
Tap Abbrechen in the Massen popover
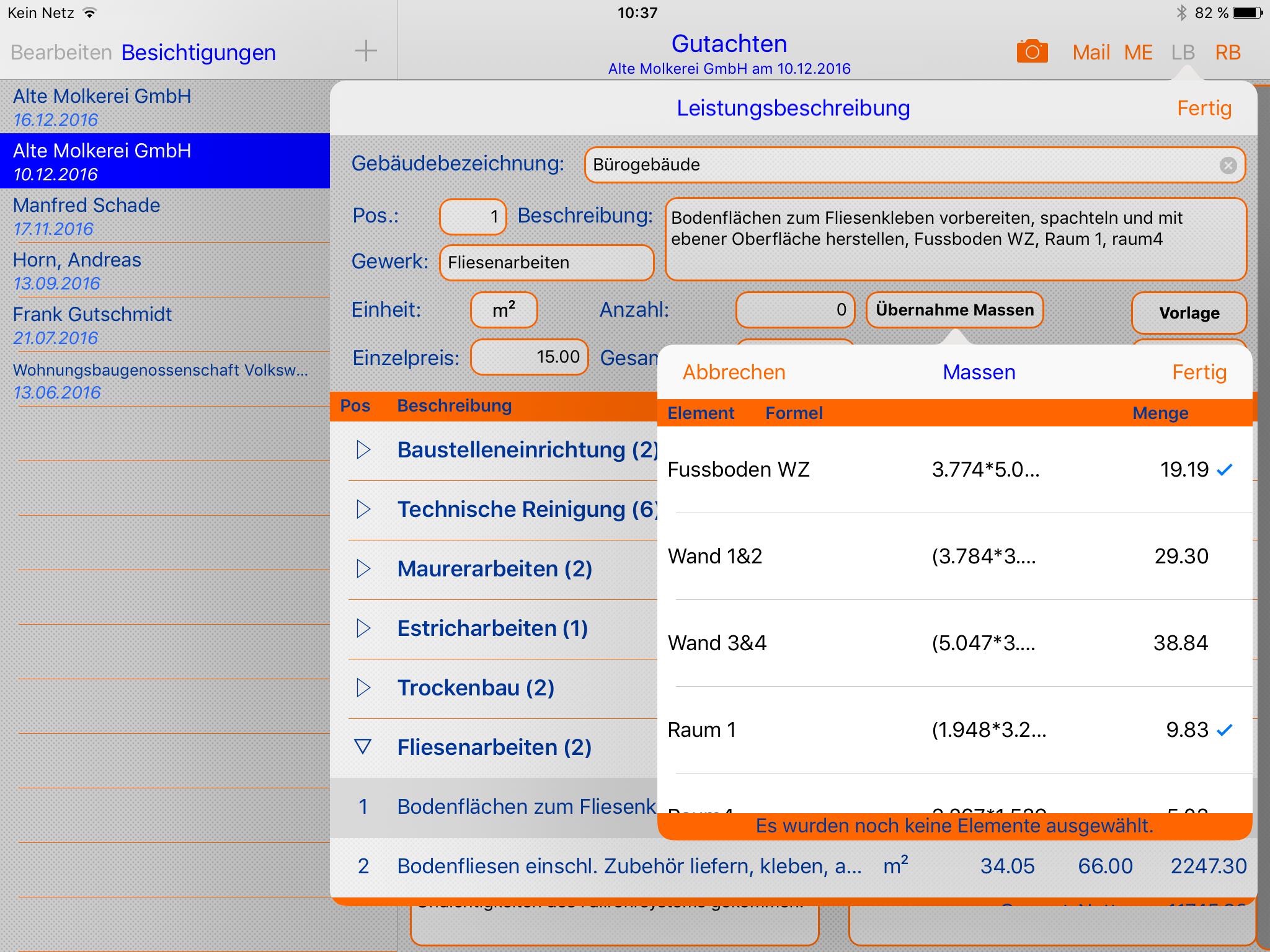pyautogui.click(x=734, y=372)
